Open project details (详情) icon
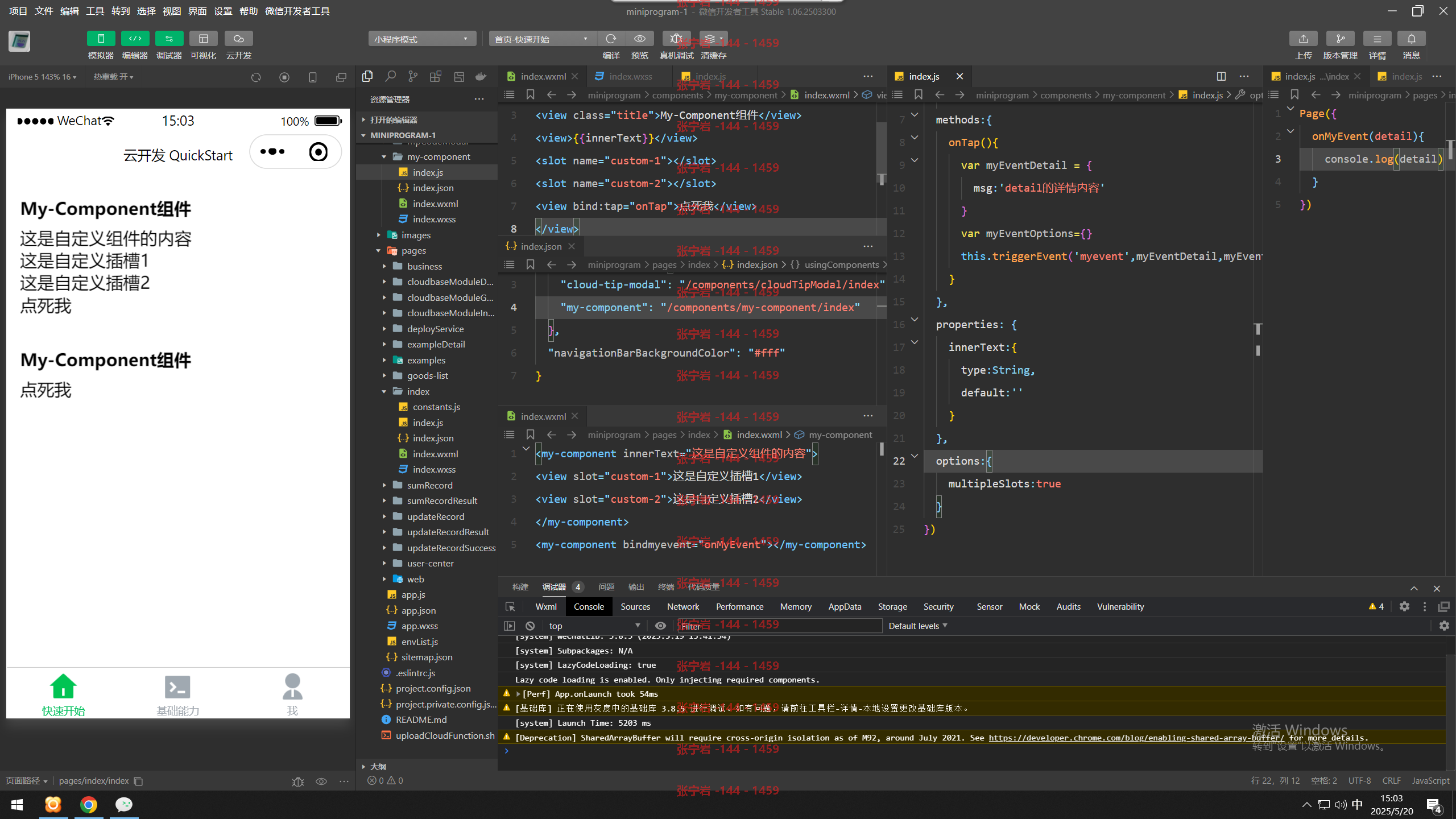Screen dimensions: 1456x819 (1377, 39)
